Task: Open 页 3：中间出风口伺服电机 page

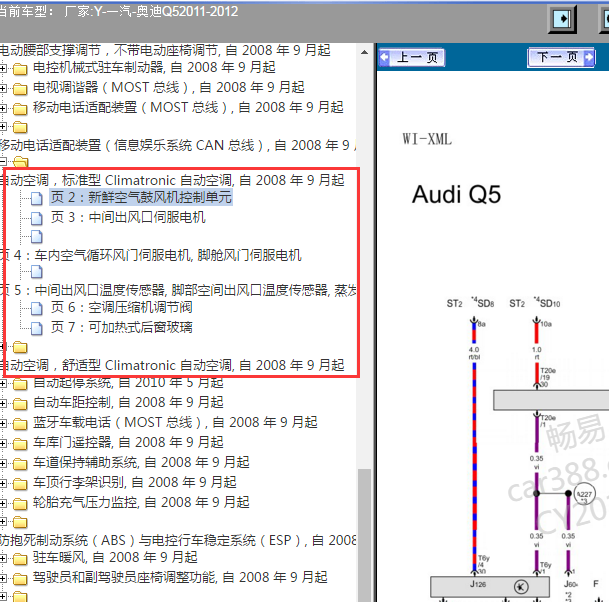Action: [128, 217]
